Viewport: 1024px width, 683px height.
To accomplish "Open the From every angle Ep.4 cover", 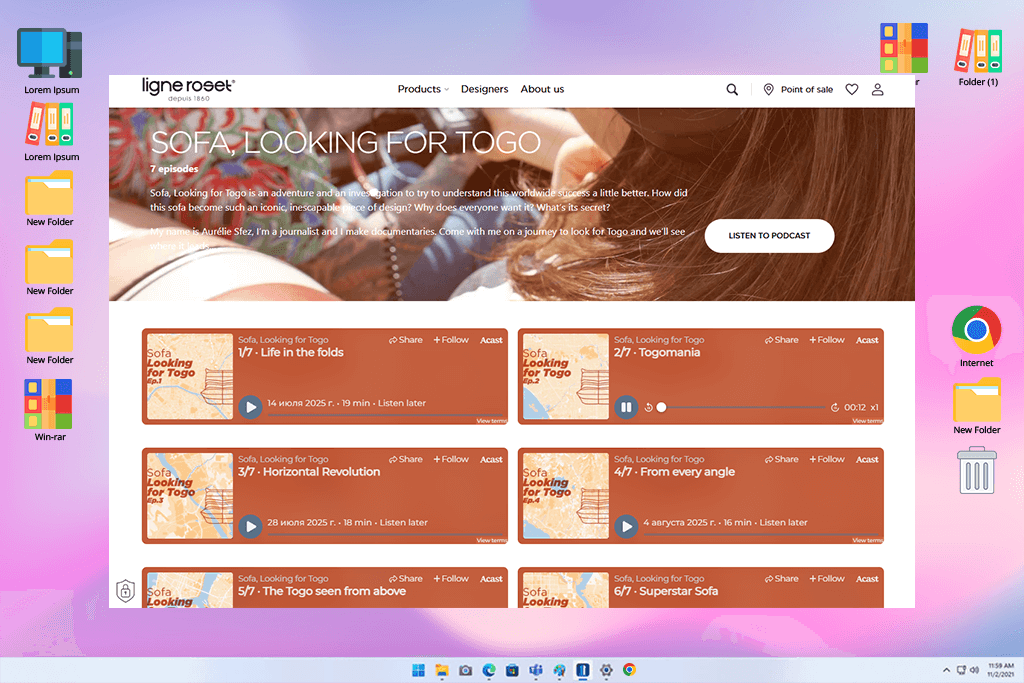I will click(x=566, y=496).
